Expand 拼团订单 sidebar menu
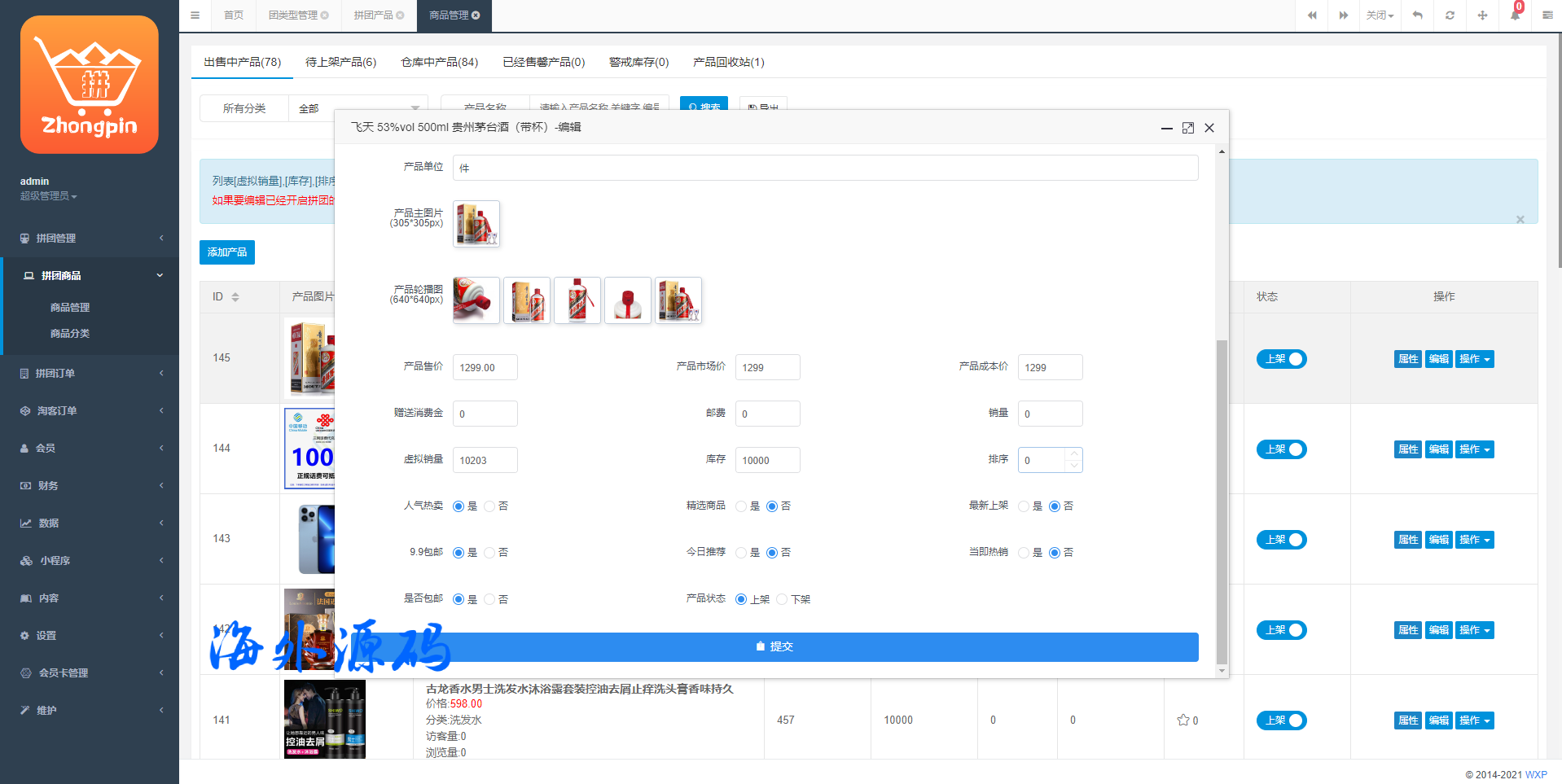 point(90,374)
